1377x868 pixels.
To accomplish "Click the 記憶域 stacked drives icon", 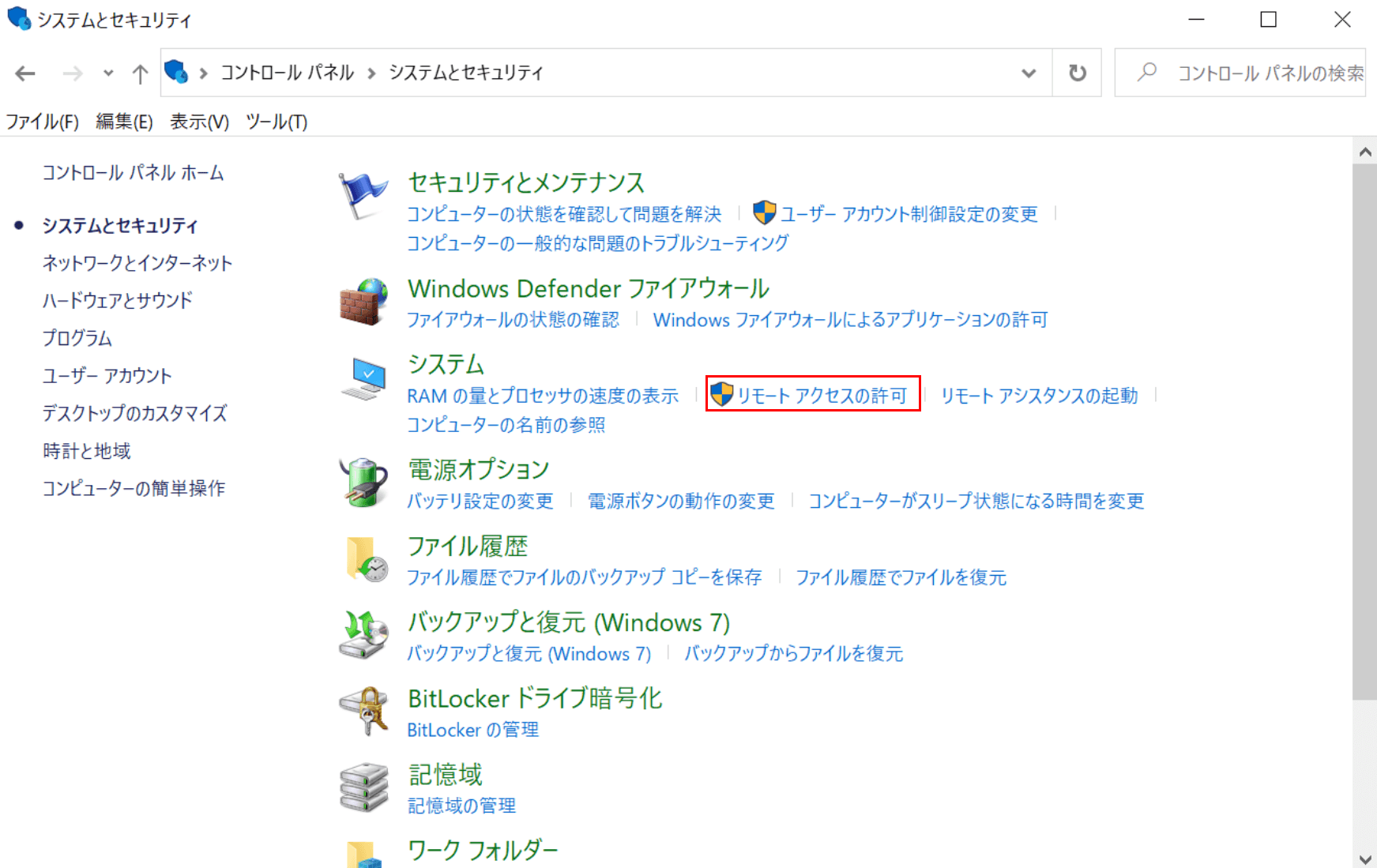I will (x=363, y=787).
